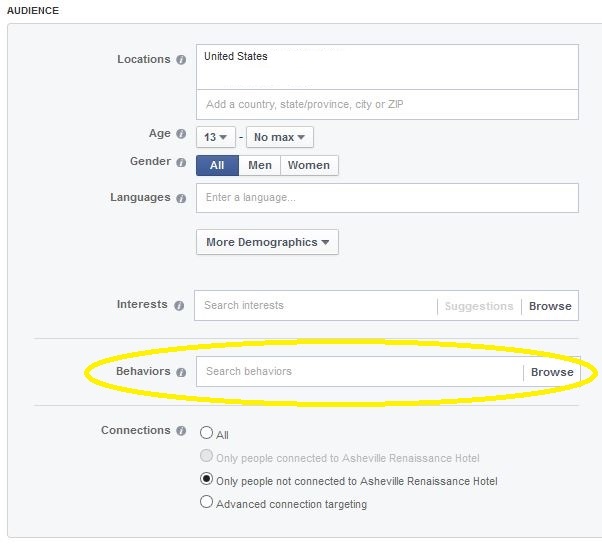Screen dimensions: 602x544
Task: Focus the Add a country, state/province field
Action: 387,104
